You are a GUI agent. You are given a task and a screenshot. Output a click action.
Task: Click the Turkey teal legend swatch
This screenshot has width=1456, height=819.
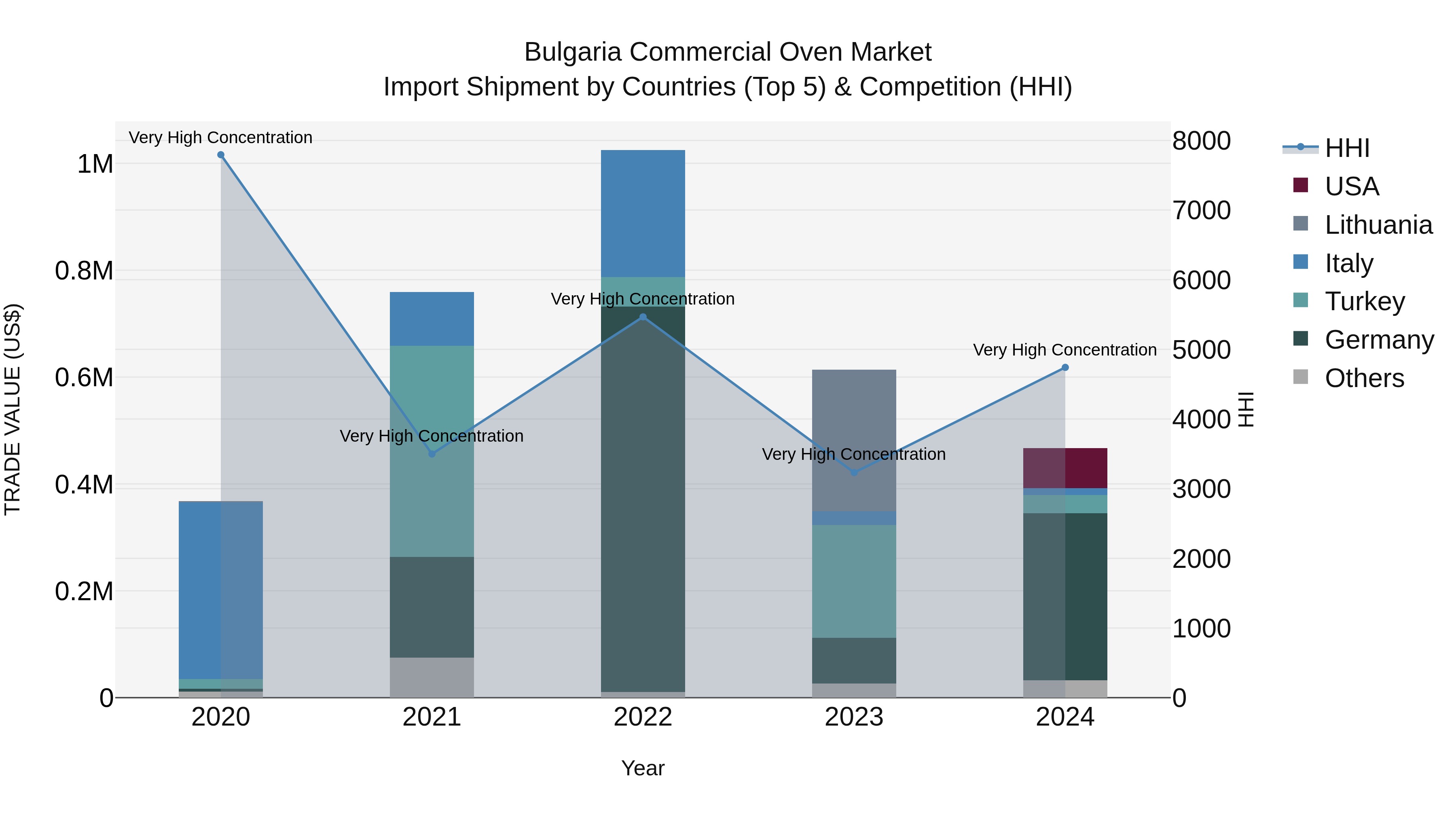click(x=1301, y=300)
